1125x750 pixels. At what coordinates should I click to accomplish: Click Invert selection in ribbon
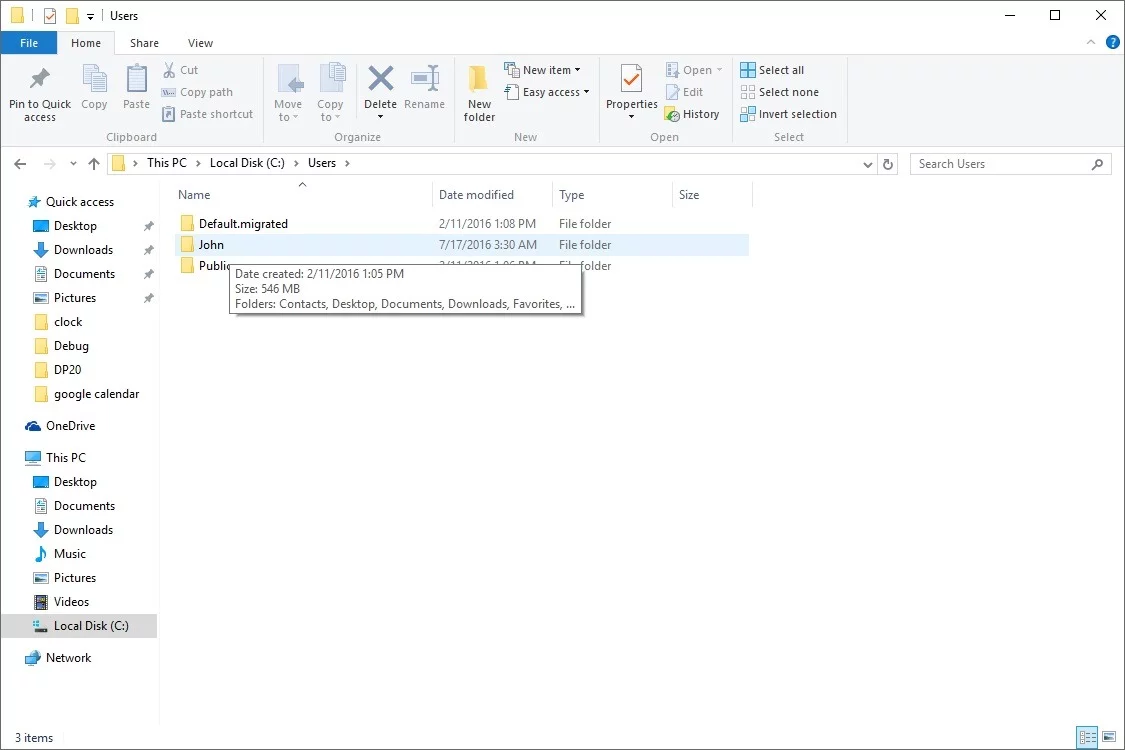(x=789, y=114)
